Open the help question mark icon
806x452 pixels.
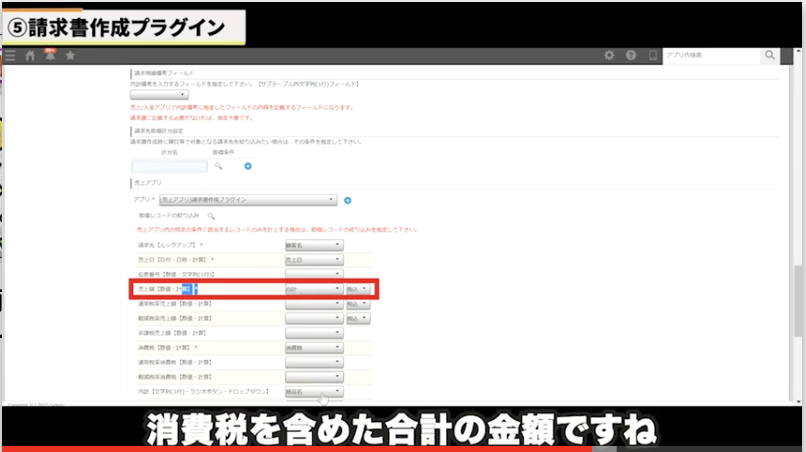point(632,56)
